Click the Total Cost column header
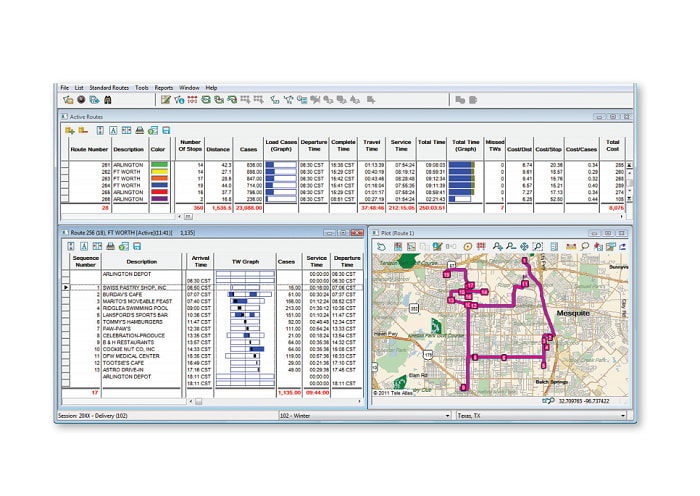The height and width of the screenshot is (496, 700). [x=612, y=146]
